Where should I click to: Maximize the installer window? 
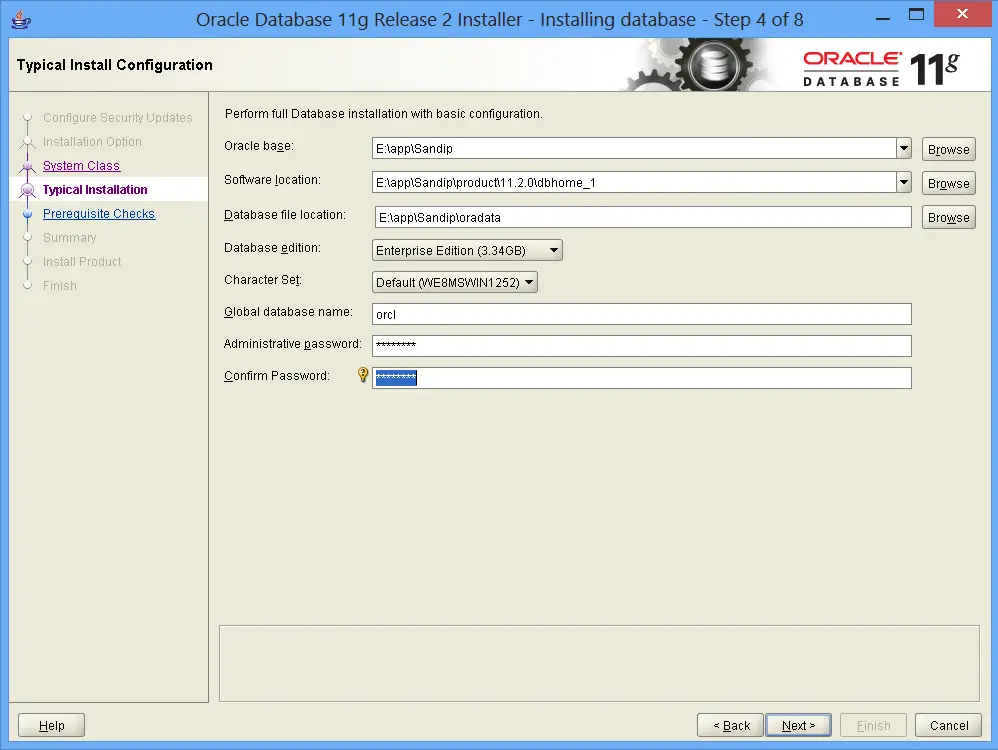pyautogui.click(x=917, y=15)
